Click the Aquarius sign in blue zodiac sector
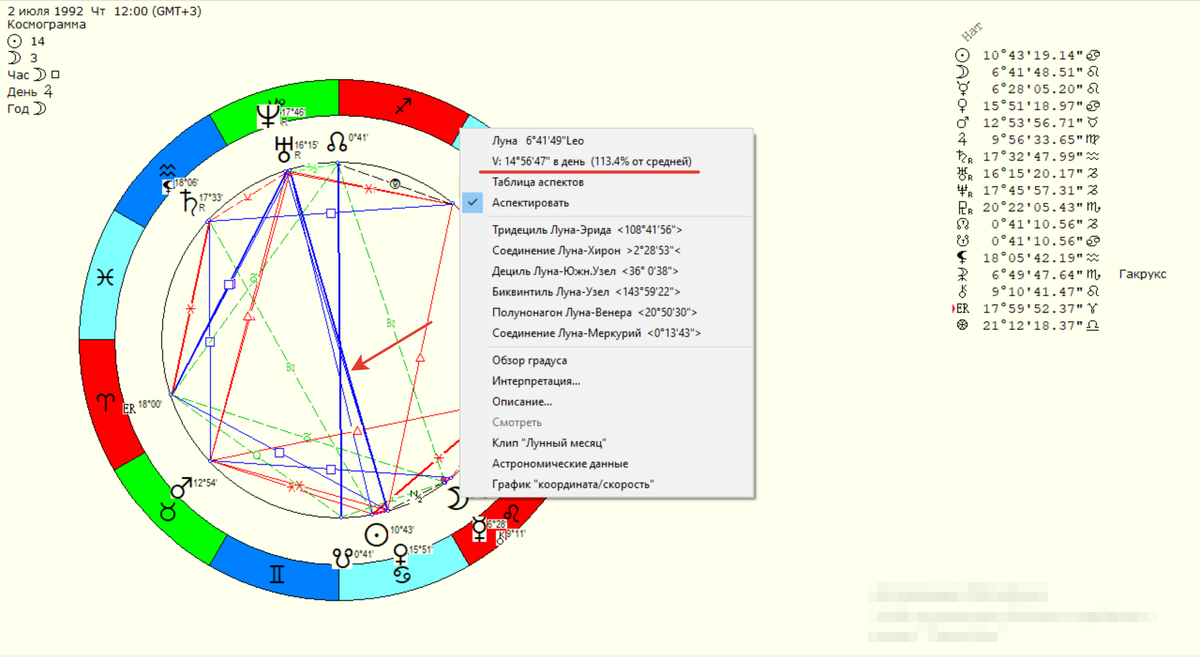The height and width of the screenshot is (657, 1200). (x=168, y=172)
